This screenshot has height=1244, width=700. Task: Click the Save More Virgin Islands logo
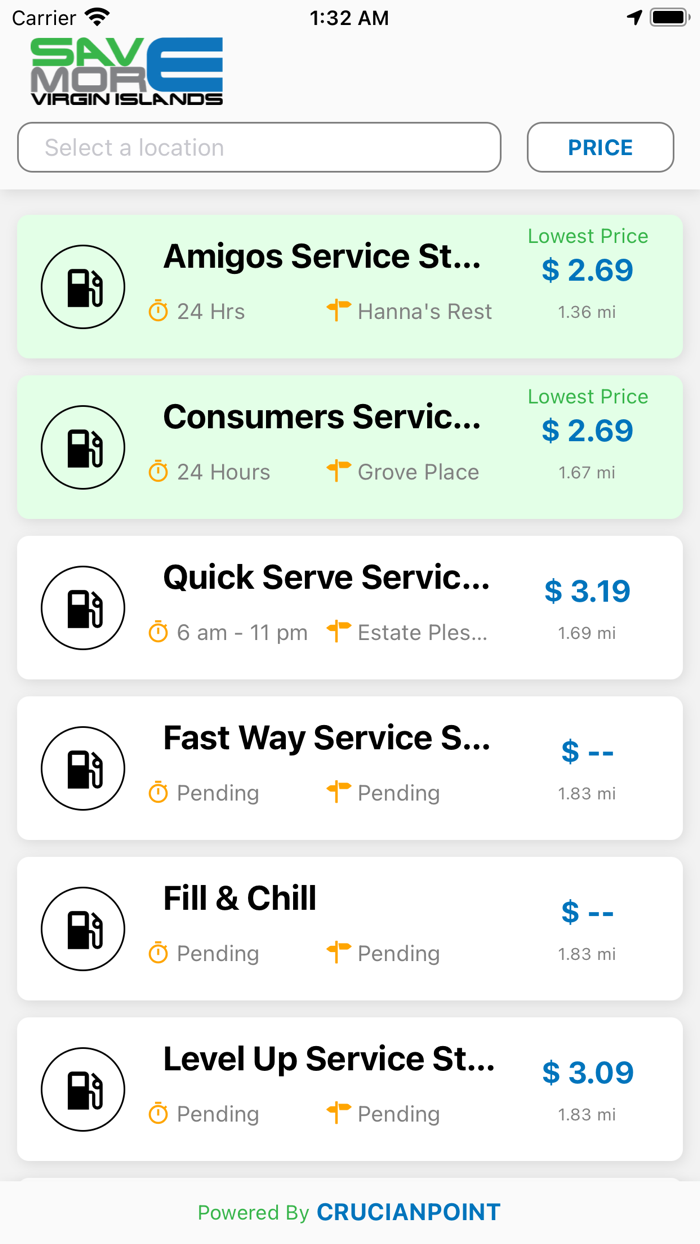127,72
